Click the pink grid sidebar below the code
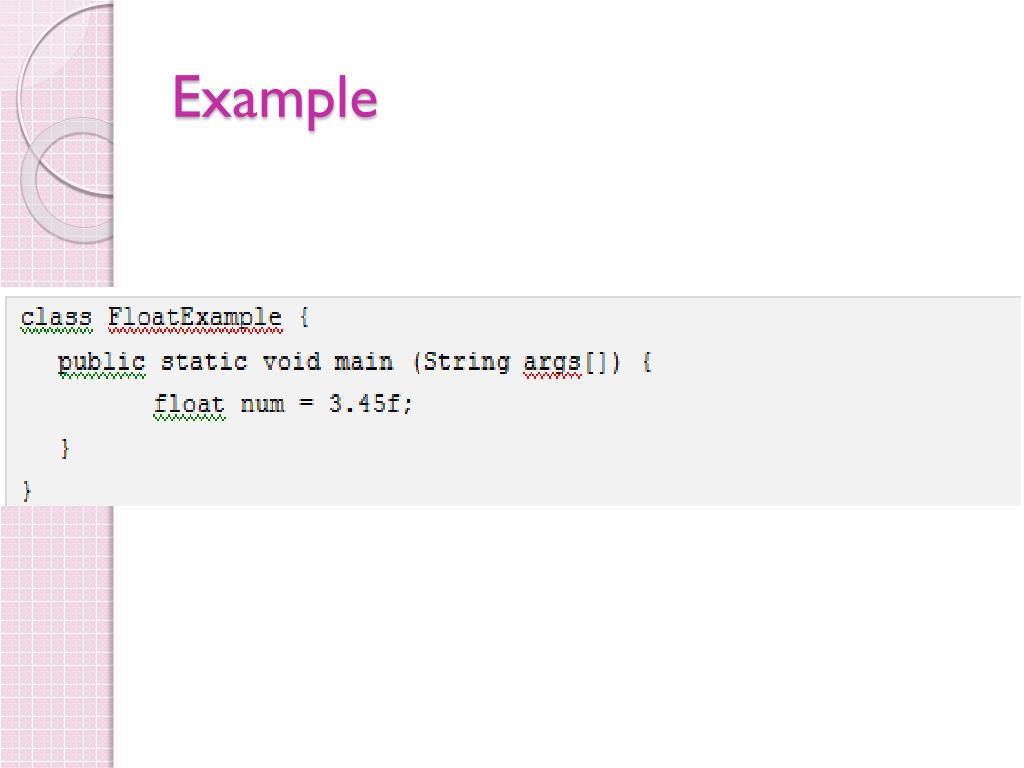 point(57,637)
